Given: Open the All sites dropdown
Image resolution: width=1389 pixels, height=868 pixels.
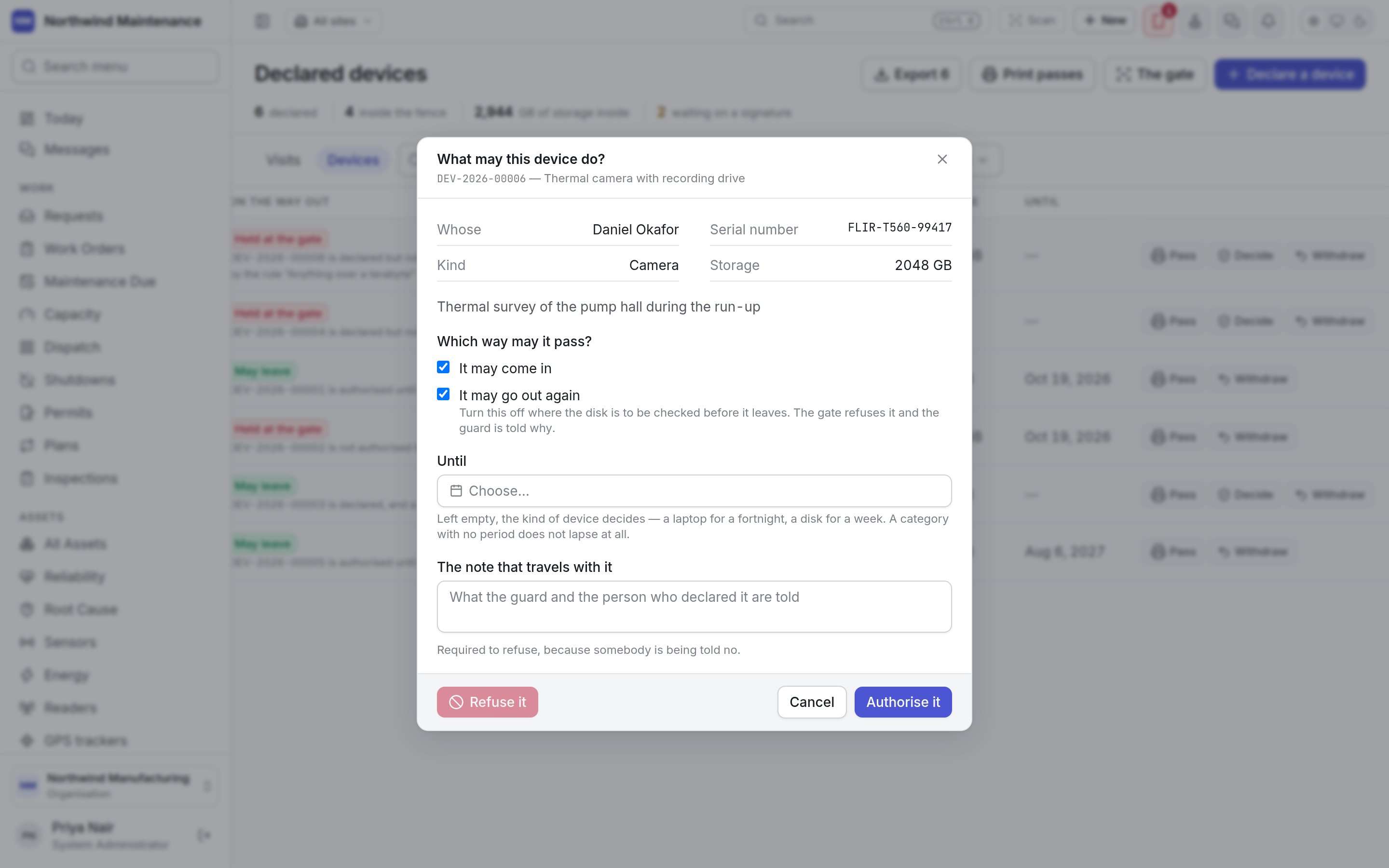Looking at the screenshot, I should (334, 21).
